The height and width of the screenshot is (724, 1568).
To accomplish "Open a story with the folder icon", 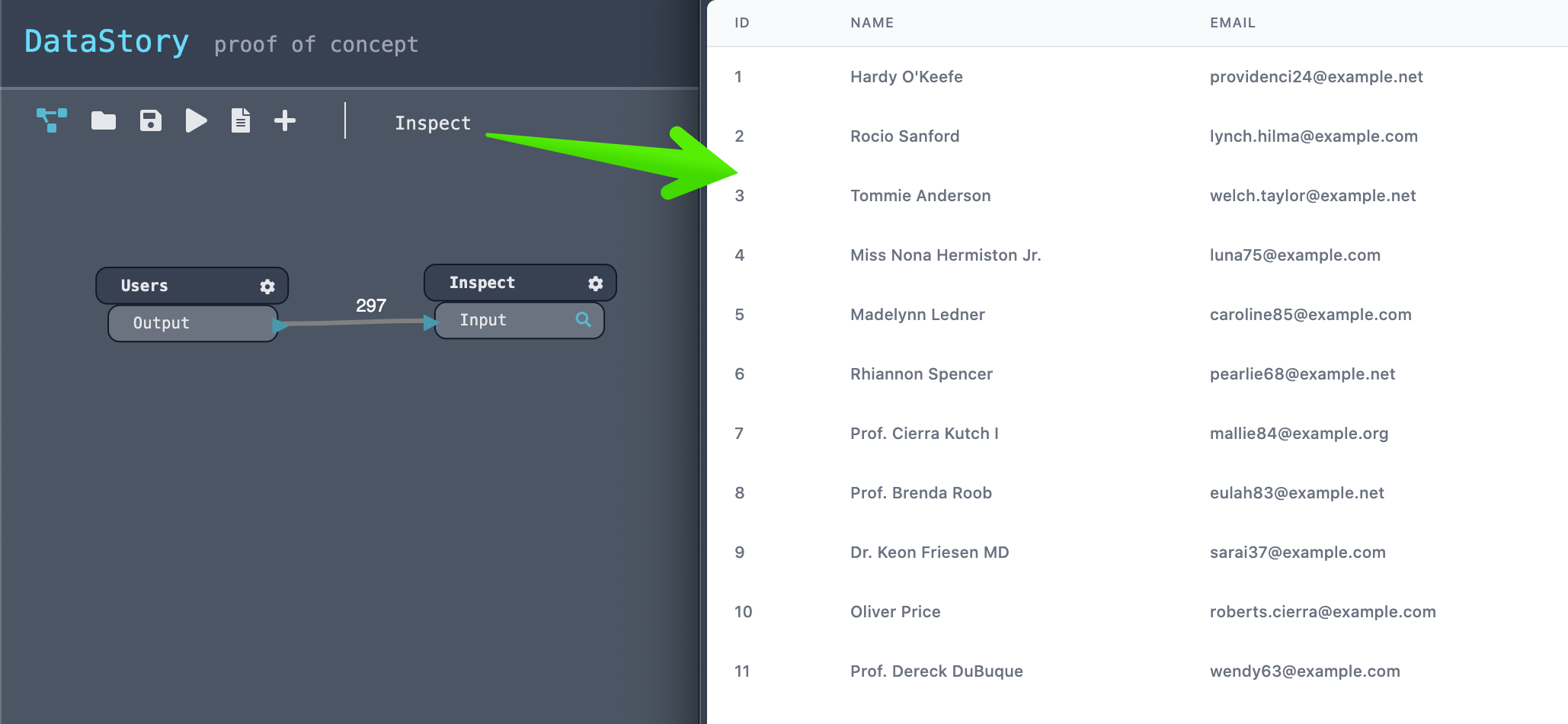I will (x=104, y=120).
